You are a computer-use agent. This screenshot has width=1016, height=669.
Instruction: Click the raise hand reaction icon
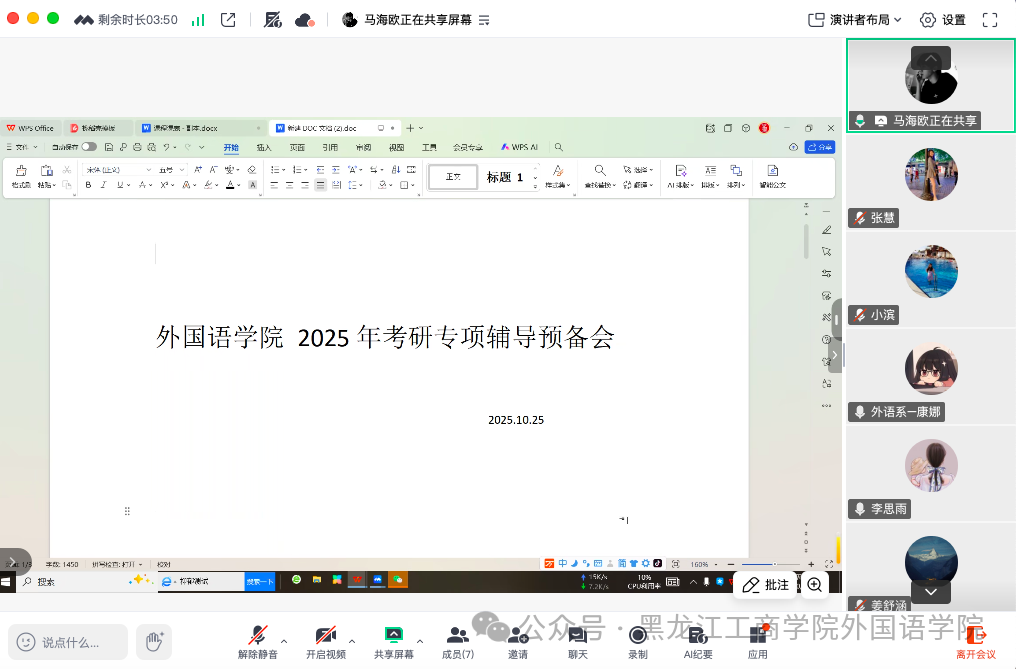[x=154, y=642]
